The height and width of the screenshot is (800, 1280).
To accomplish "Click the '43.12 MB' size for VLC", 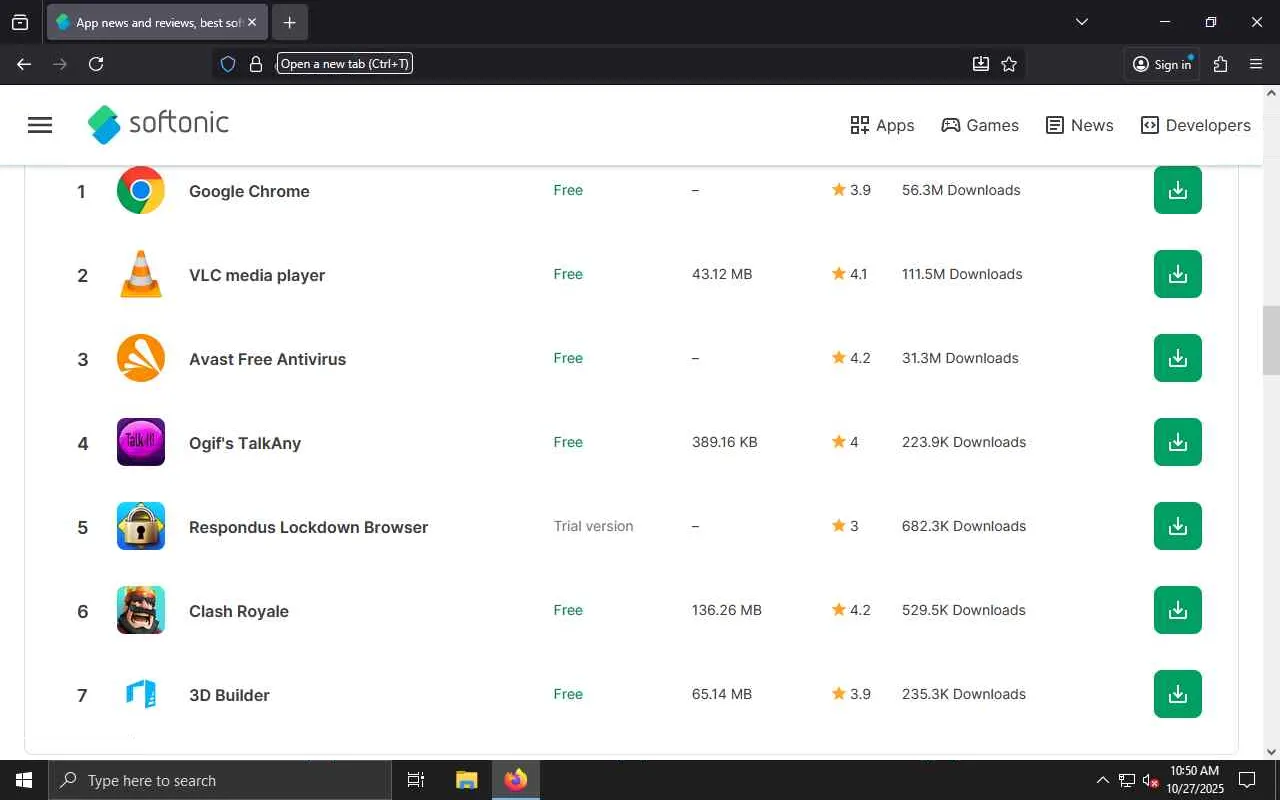I will [x=722, y=274].
